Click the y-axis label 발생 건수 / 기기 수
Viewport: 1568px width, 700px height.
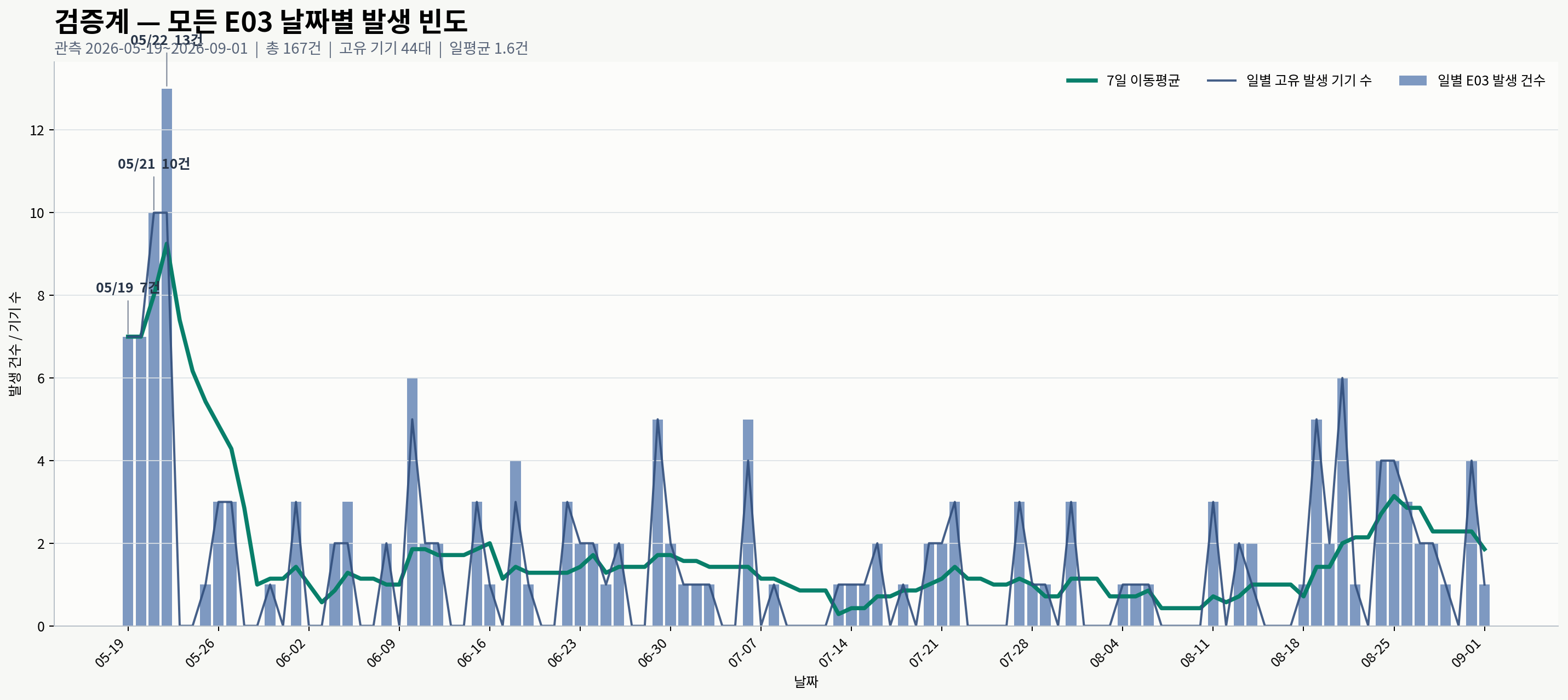(x=15, y=344)
